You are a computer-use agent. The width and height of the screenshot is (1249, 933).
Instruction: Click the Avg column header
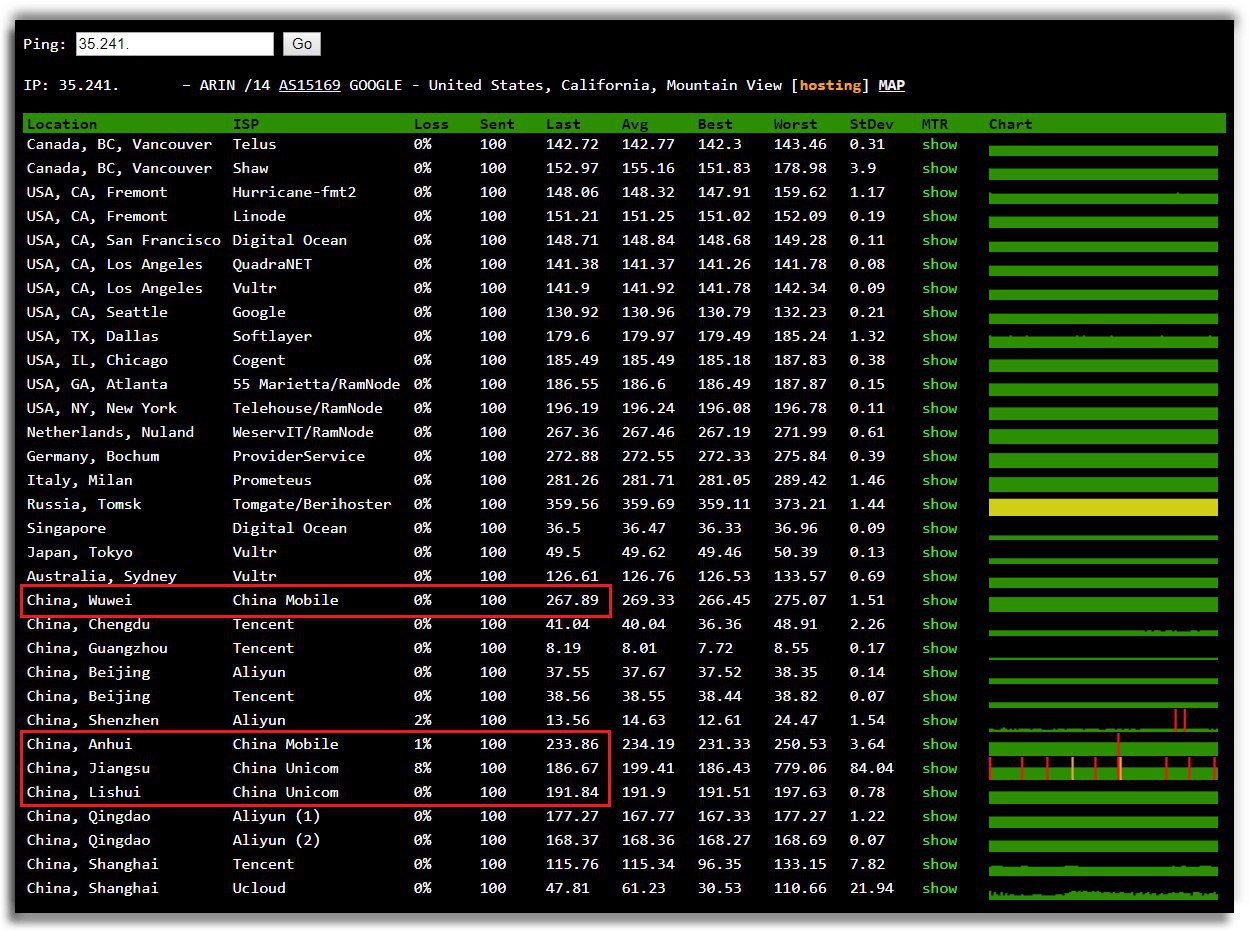pyautogui.click(x=635, y=124)
